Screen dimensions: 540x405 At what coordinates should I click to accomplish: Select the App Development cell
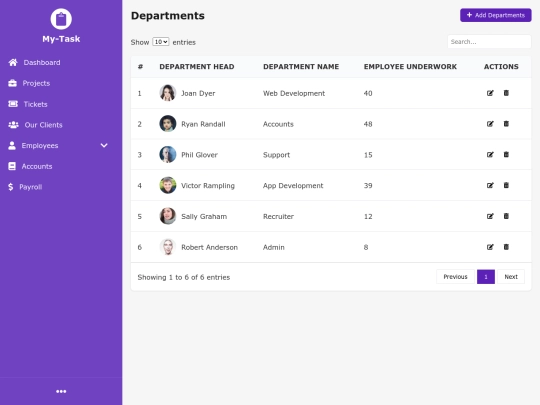tap(293, 186)
